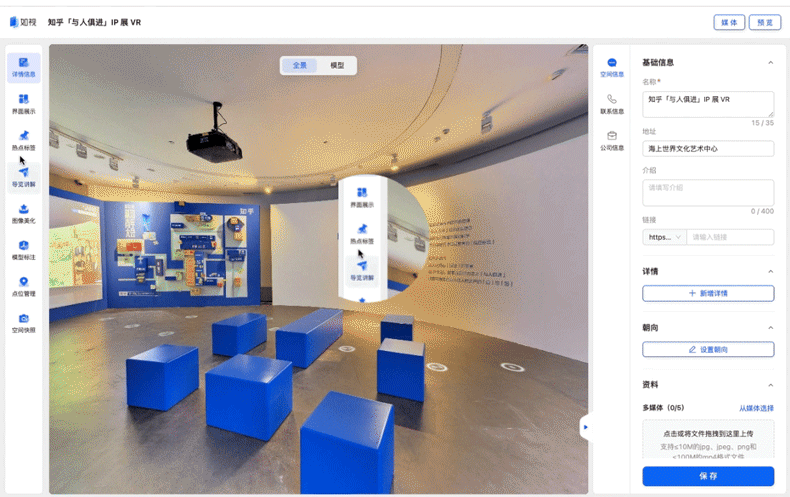The width and height of the screenshot is (790, 497).
Task: Click the 从媒体选择 link
Action: point(756,408)
